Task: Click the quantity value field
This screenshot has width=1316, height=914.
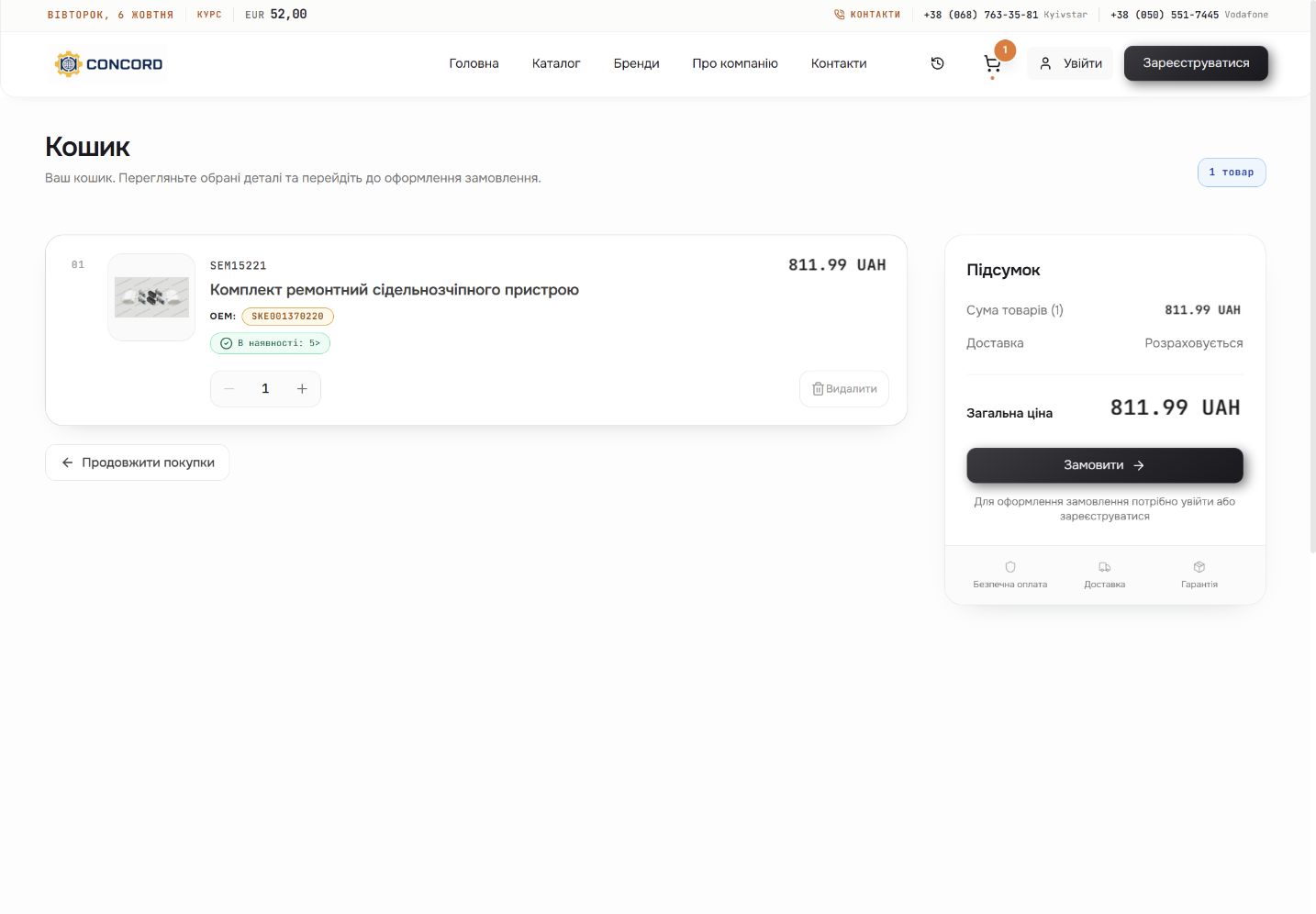Action: [265, 389]
